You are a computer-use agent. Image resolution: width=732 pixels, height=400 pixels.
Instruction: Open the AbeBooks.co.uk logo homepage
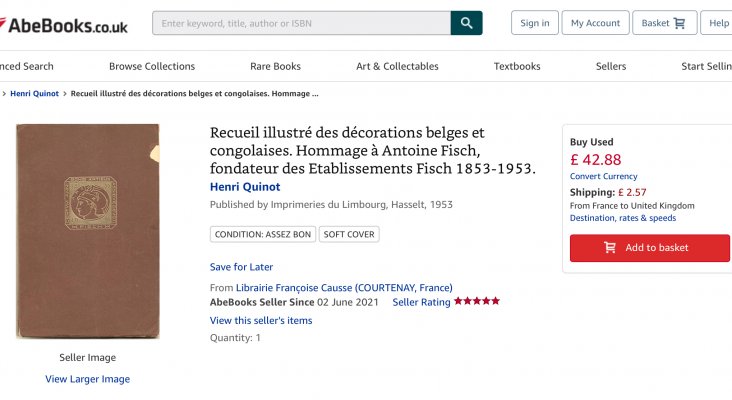(x=63, y=25)
